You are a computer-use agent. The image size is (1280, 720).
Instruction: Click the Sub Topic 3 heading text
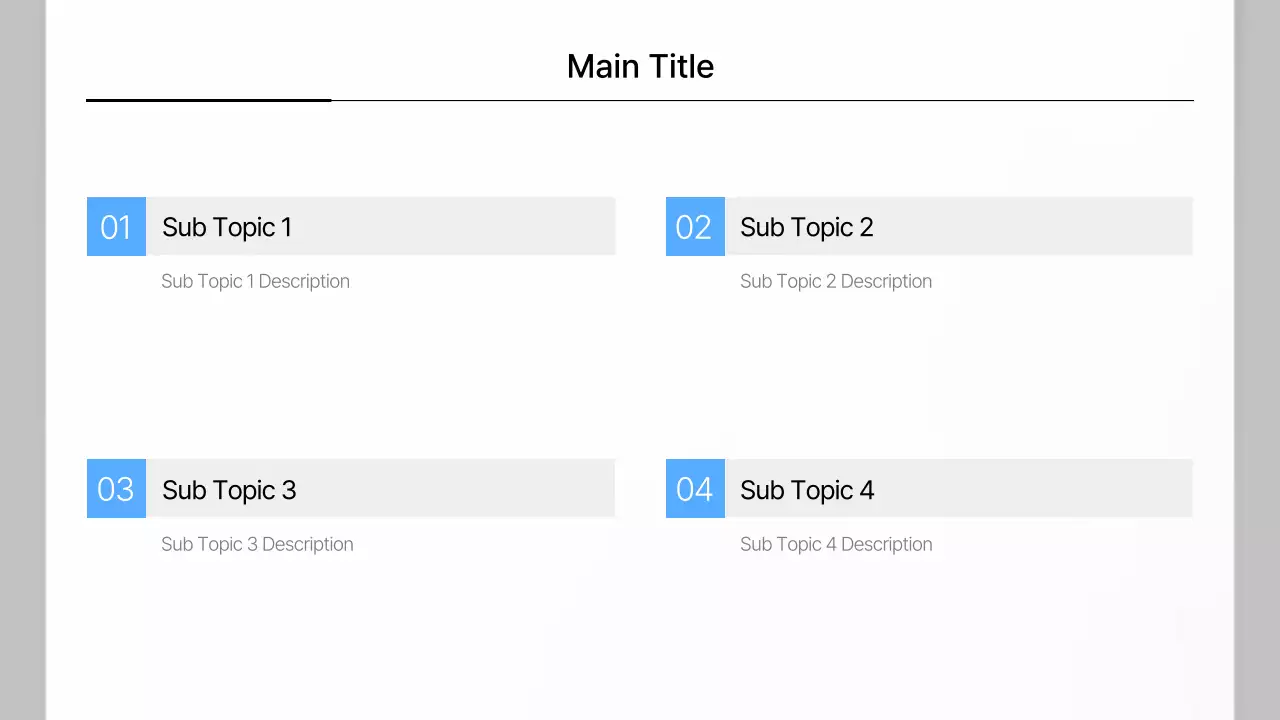[229, 490]
